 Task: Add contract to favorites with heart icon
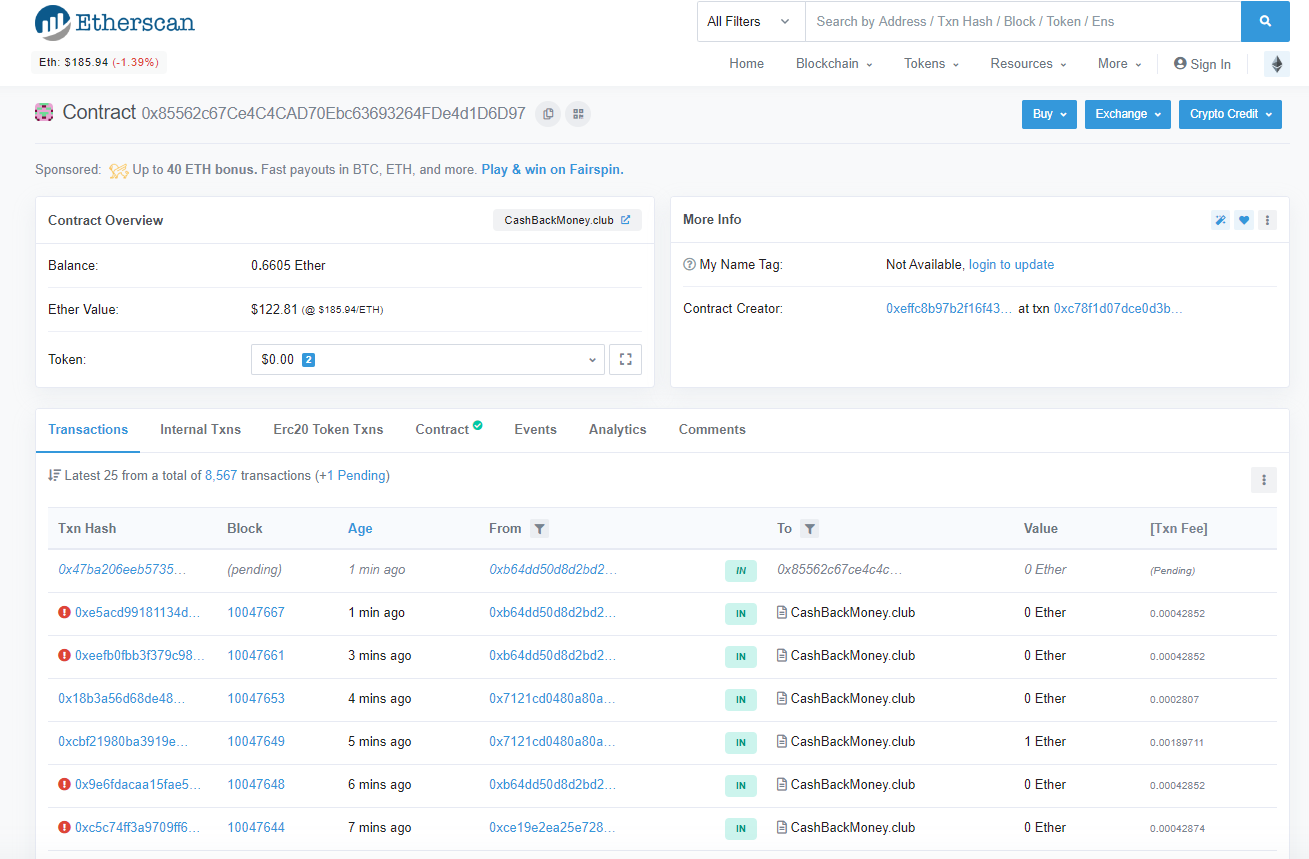[1244, 220]
